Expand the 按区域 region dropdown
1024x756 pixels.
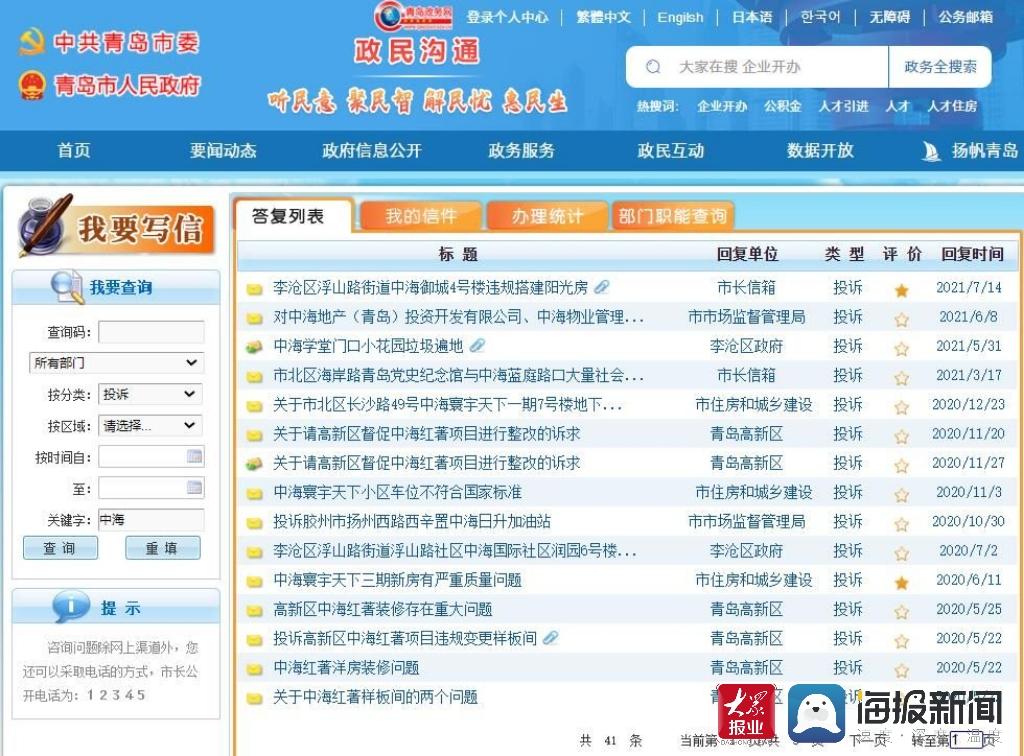click(152, 426)
